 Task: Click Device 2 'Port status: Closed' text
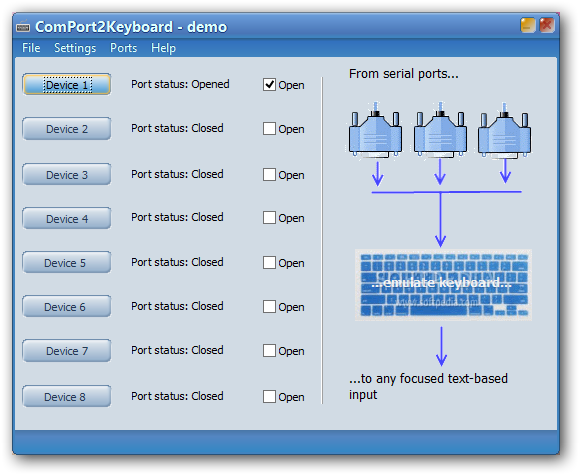[177, 128]
